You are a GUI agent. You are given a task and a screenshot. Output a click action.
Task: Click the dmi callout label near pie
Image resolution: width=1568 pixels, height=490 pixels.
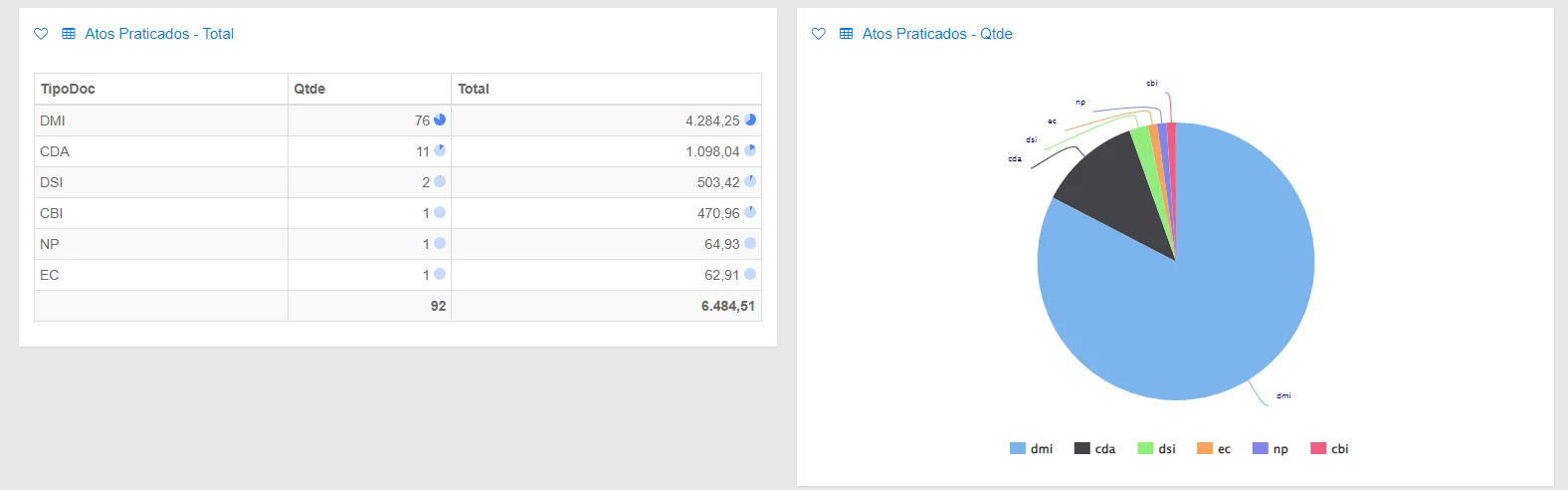1283,395
